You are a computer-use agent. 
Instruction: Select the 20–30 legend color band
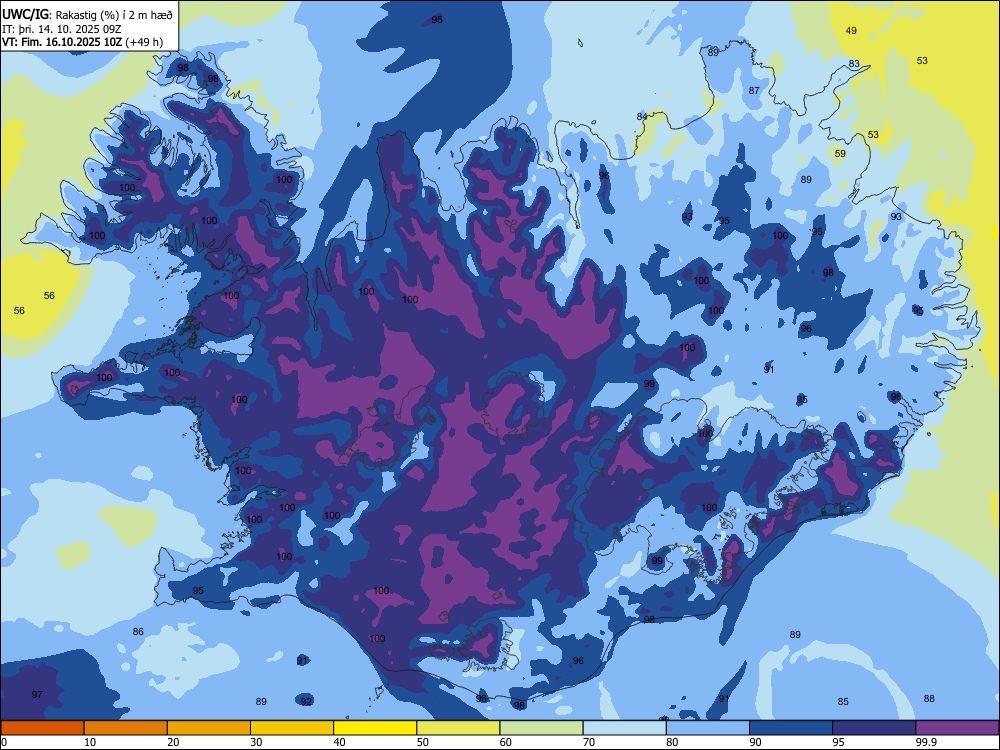coord(209,728)
